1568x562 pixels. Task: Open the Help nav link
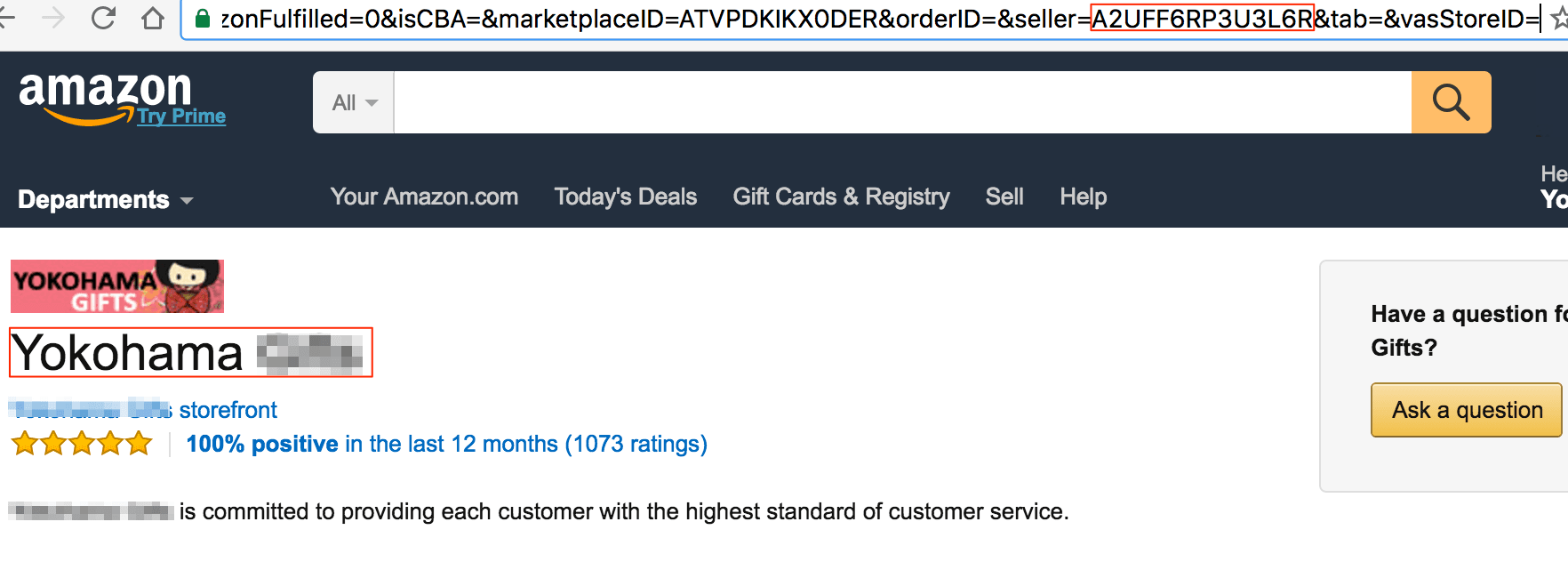1083,197
